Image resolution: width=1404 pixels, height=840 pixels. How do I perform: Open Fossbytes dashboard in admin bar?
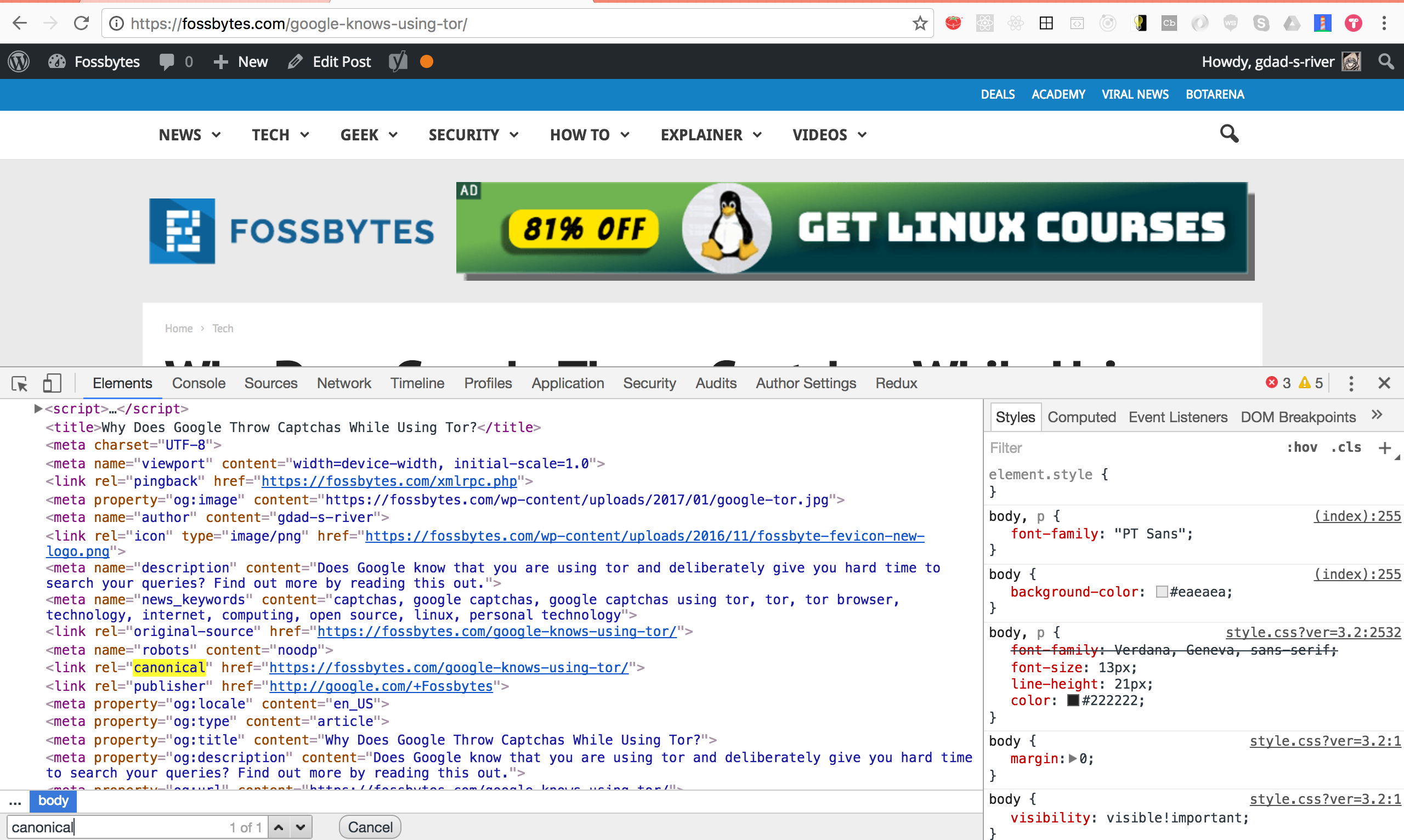click(x=94, y=61)
